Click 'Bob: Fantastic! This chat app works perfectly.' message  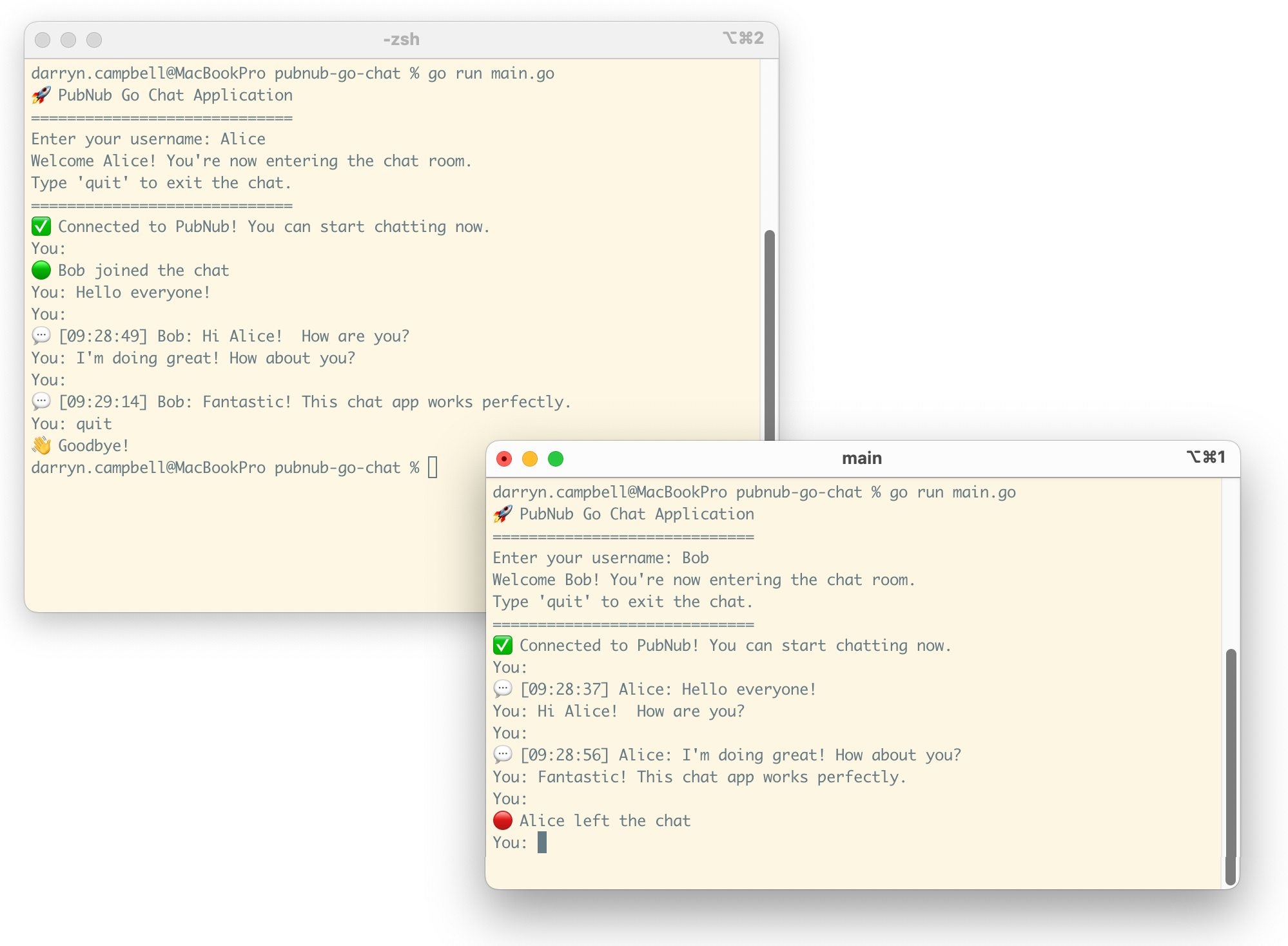coord(364,402)
